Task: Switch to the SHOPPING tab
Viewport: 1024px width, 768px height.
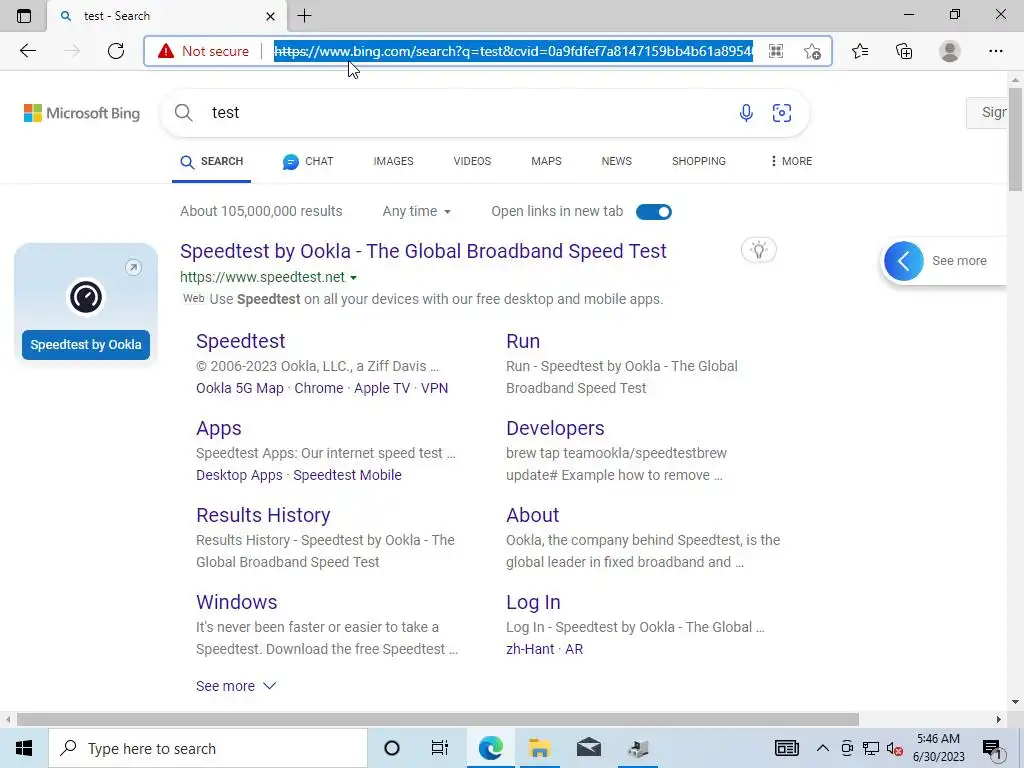Action: (x=699, y=161)
